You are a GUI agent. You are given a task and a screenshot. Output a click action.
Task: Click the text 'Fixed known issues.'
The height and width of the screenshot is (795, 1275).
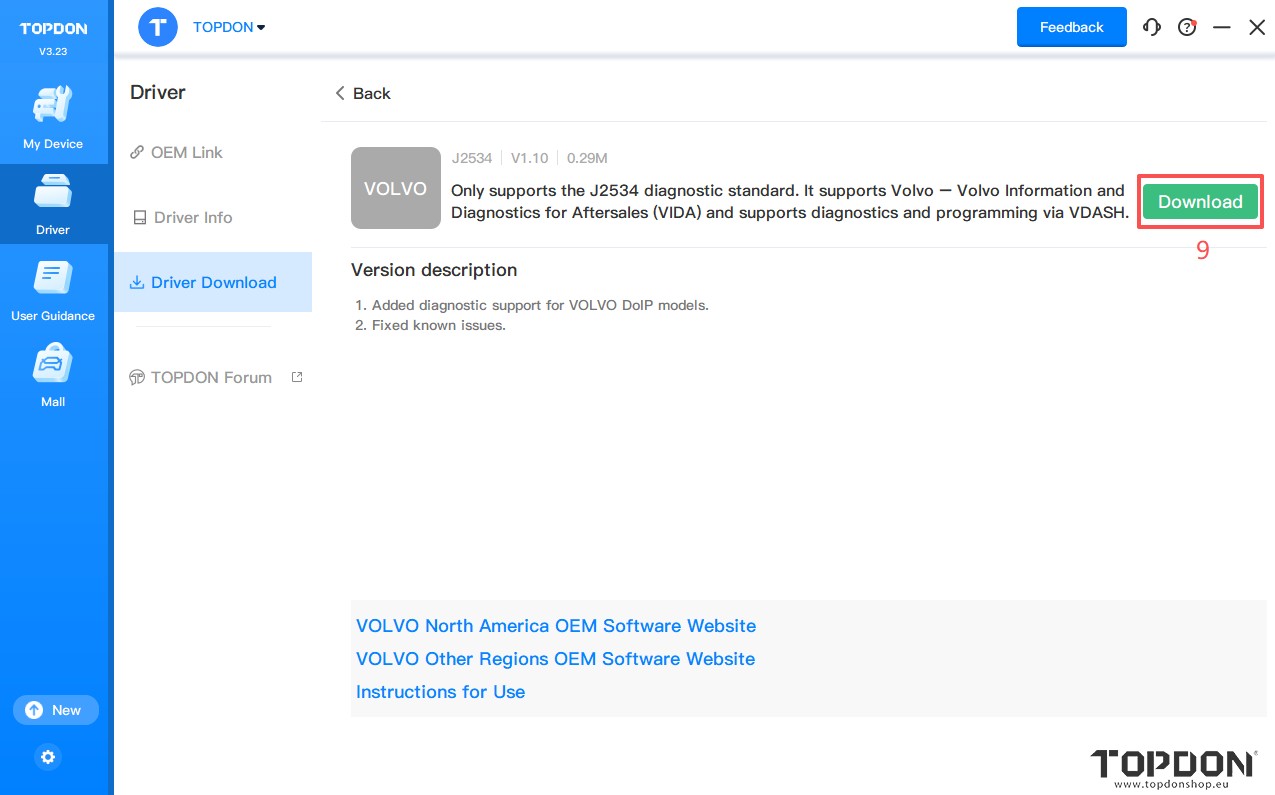(439, 325)
